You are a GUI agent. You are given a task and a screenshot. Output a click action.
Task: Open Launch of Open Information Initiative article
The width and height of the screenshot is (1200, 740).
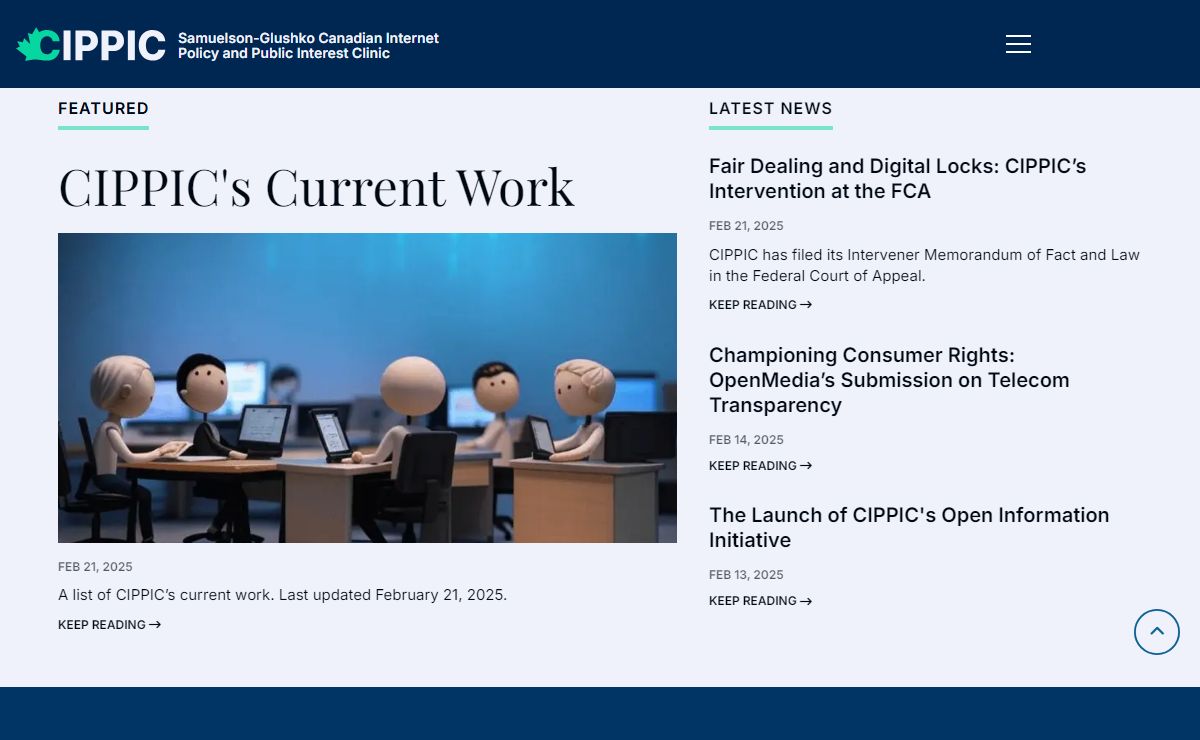coord(909,527)
